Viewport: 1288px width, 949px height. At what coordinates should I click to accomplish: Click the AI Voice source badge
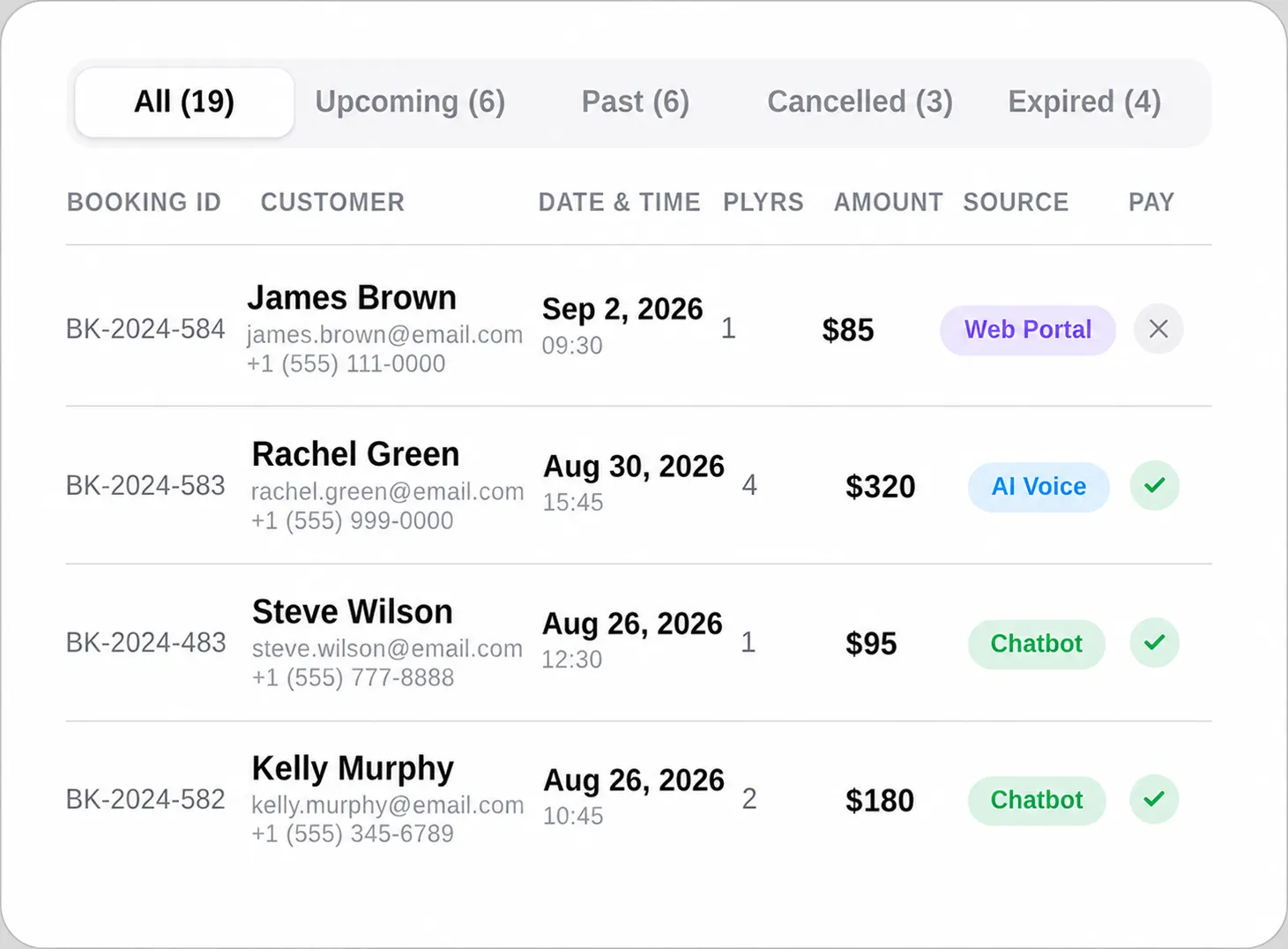(1039, 487)
